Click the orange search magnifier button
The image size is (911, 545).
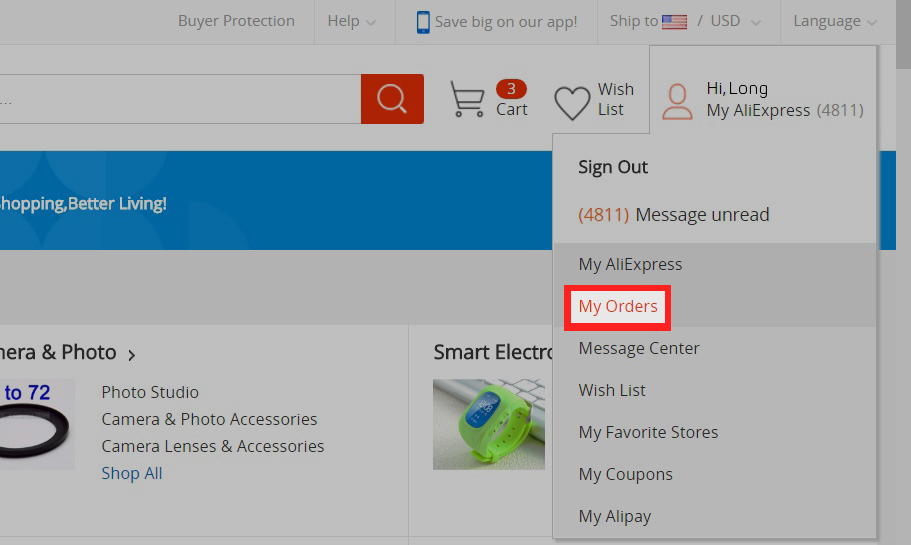392,99
